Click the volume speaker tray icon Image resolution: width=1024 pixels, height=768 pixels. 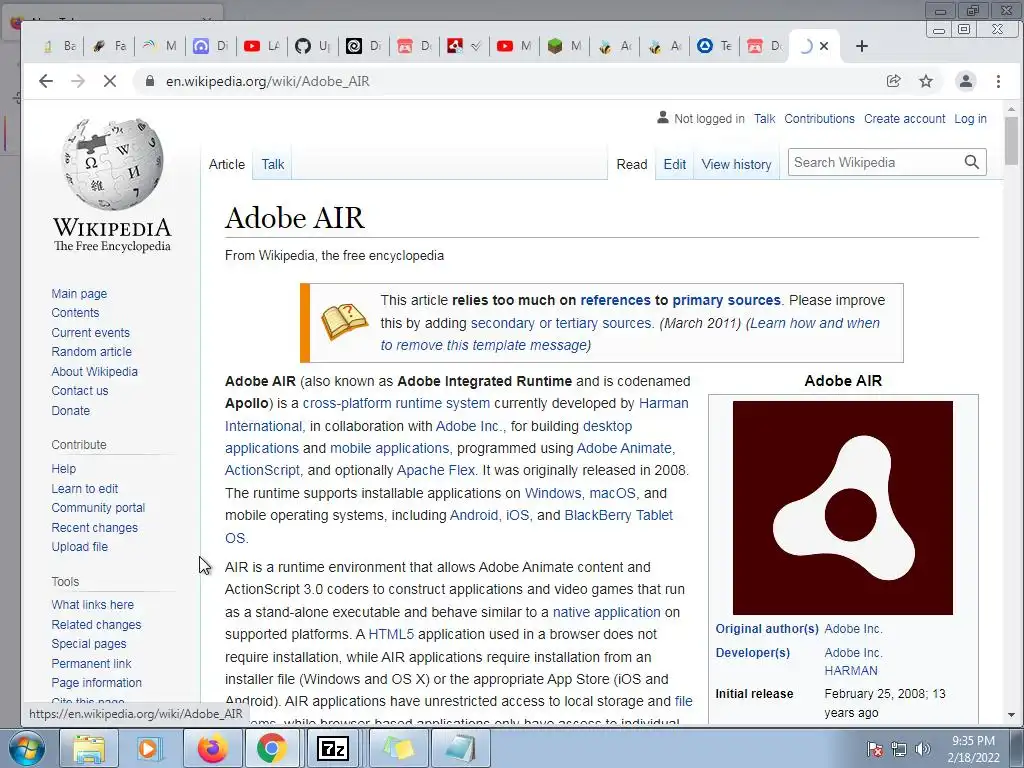point(923,749)
